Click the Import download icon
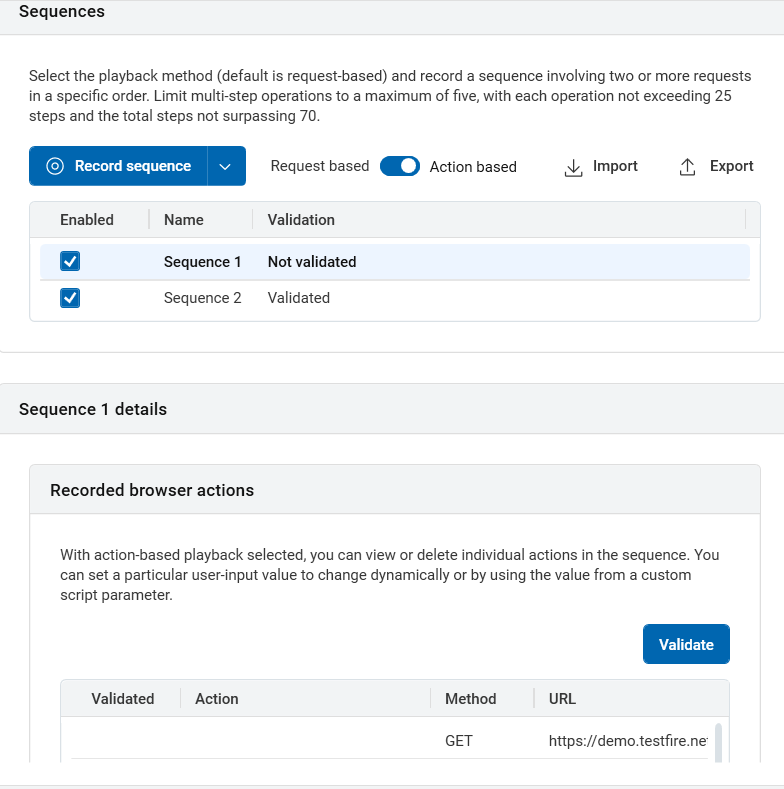 pyautogui.click(x=573, y=167)
